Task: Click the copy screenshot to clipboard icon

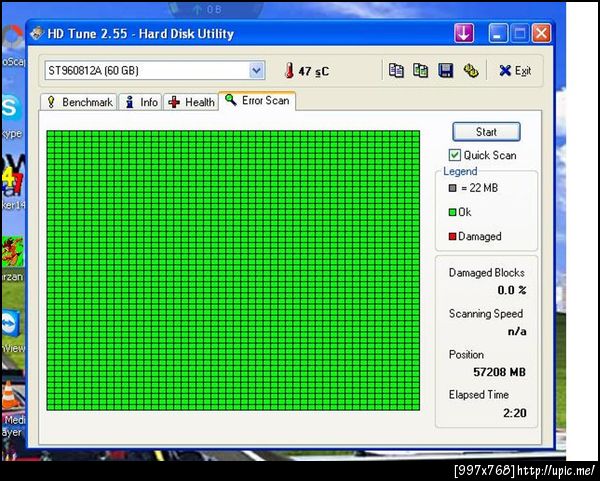Action: coord(420,70)
